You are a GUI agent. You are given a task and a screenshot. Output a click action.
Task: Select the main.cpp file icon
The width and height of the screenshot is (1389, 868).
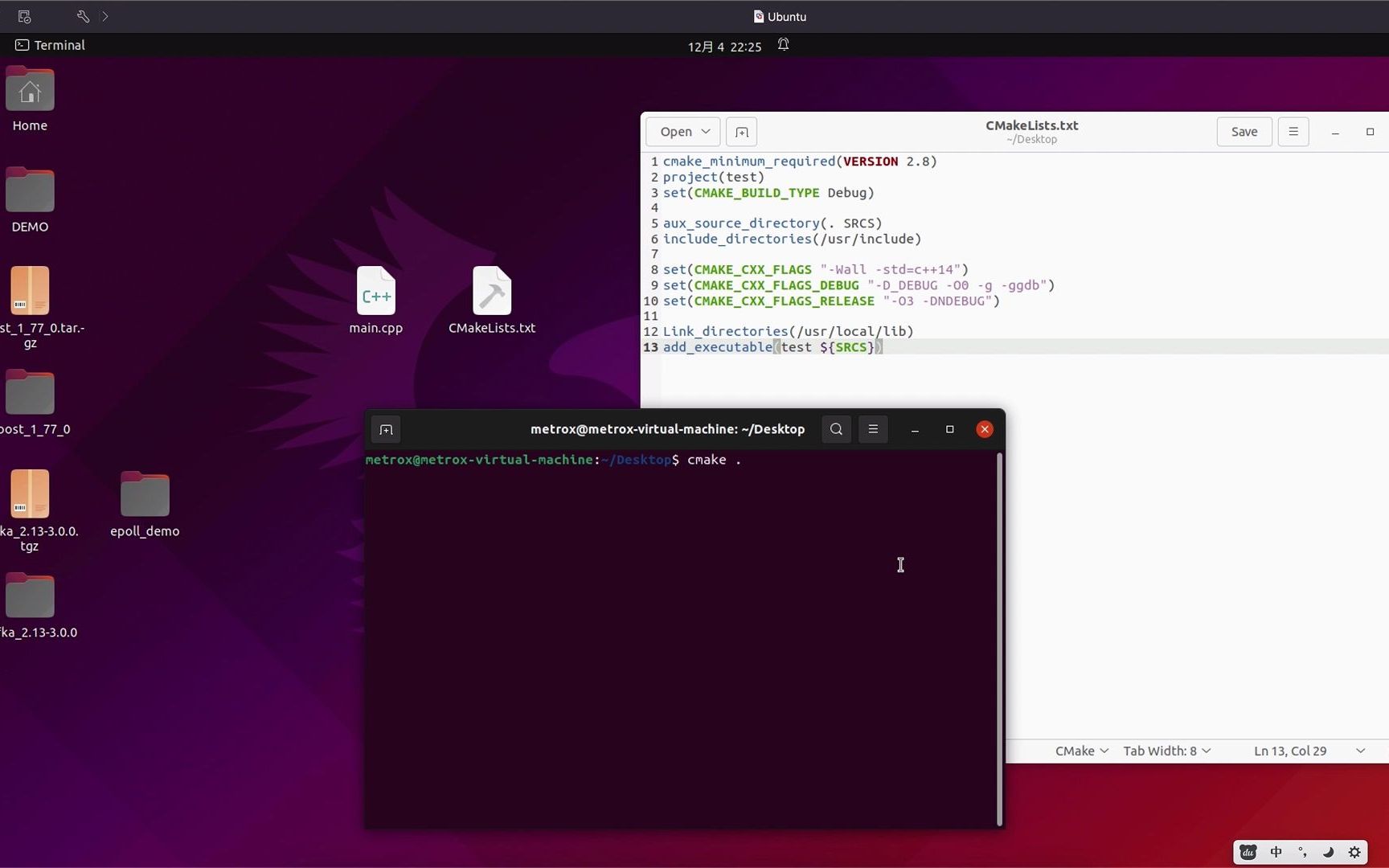pos(375,291)
